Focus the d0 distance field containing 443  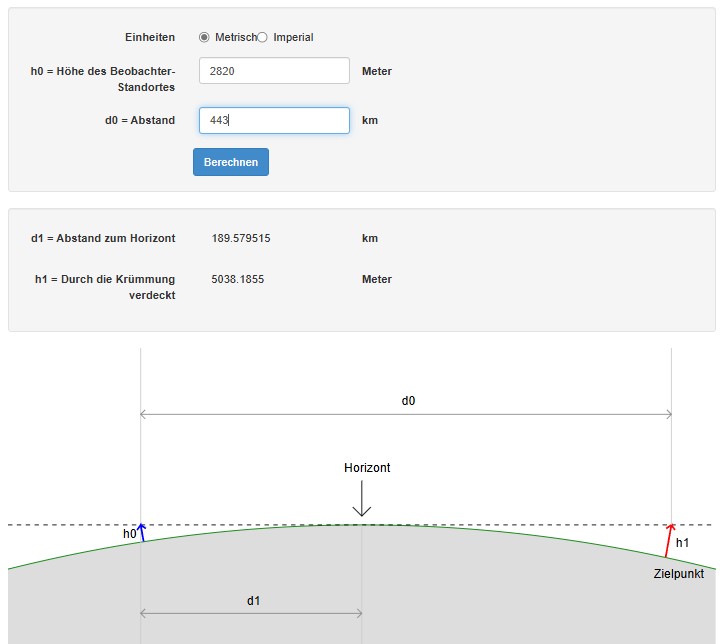(274, 120)
